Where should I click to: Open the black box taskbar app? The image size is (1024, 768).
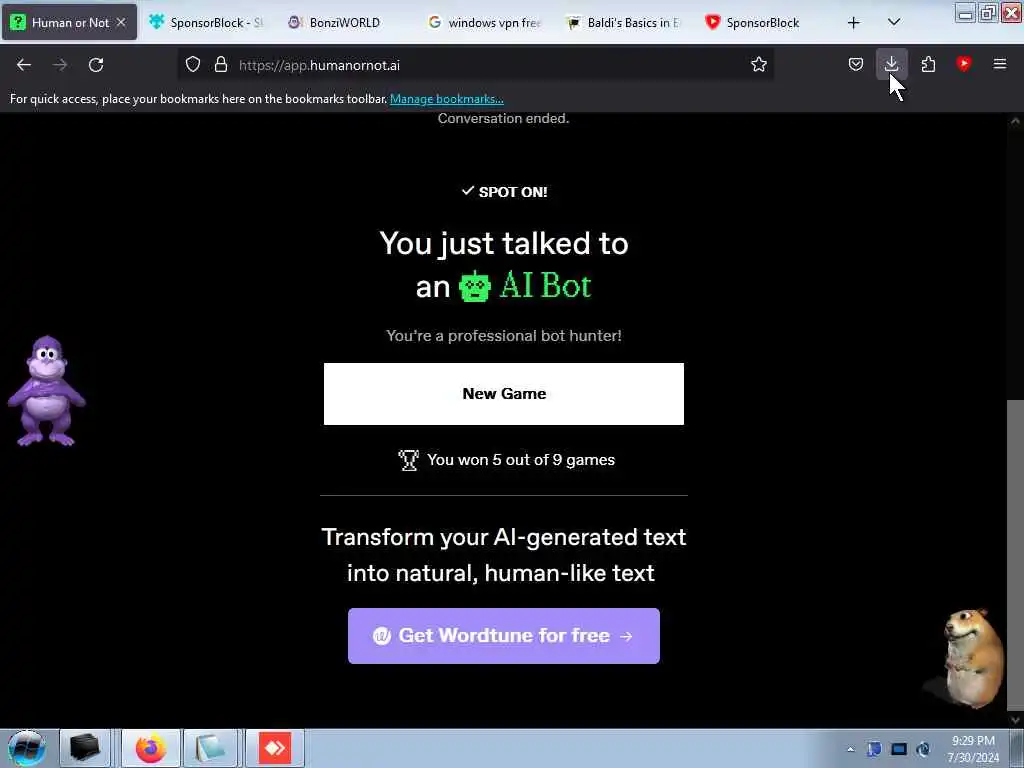click(x=84, y=748)
